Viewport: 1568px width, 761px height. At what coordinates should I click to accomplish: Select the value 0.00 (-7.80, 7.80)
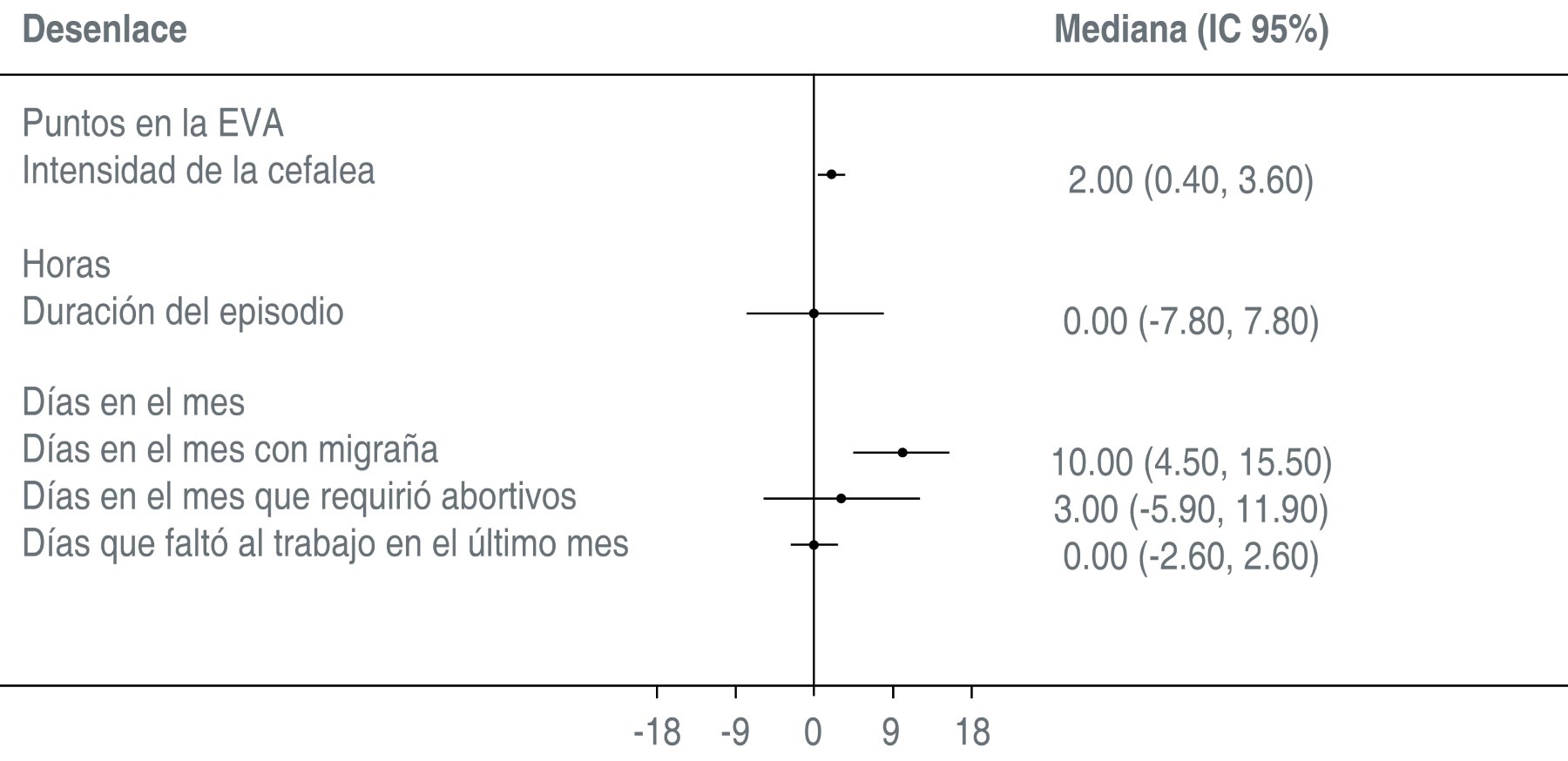[x=1191, y=321]
